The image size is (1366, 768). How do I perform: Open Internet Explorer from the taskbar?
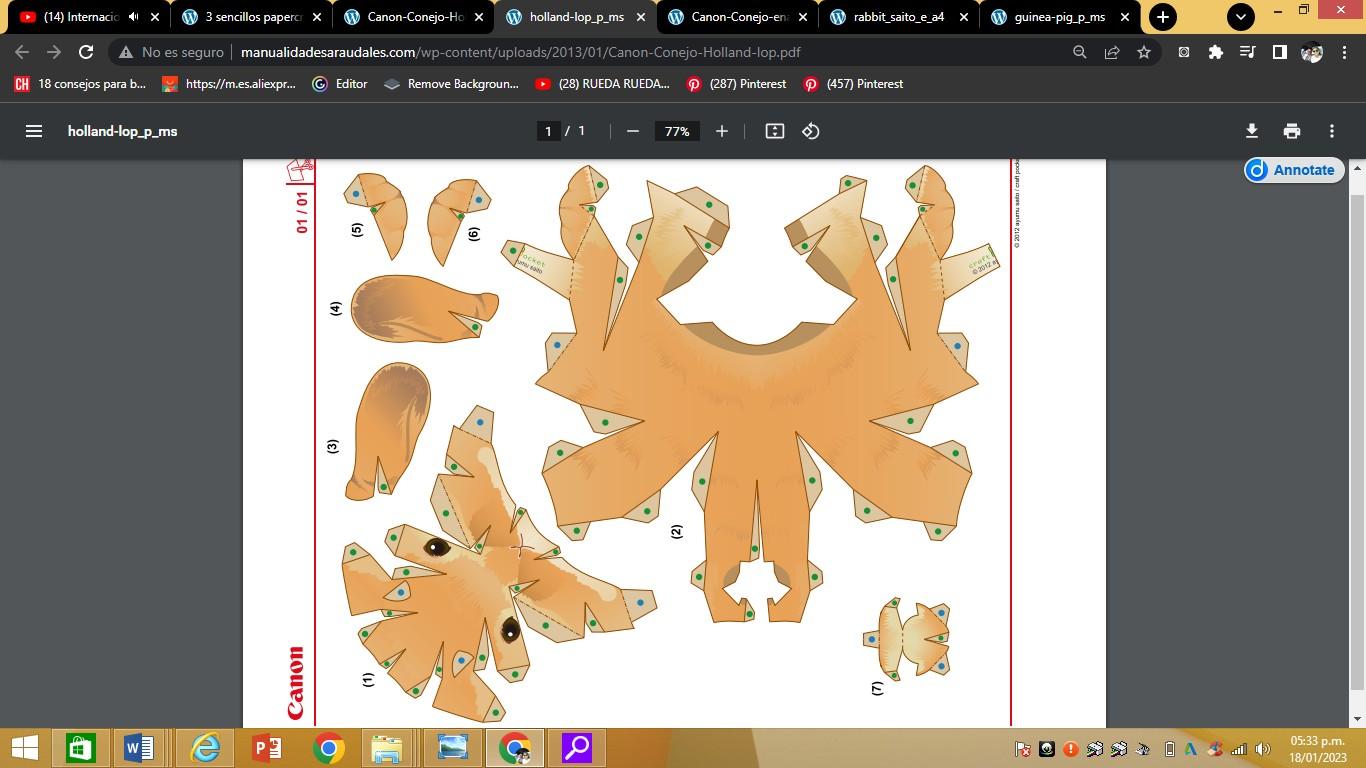pos(205,748)
